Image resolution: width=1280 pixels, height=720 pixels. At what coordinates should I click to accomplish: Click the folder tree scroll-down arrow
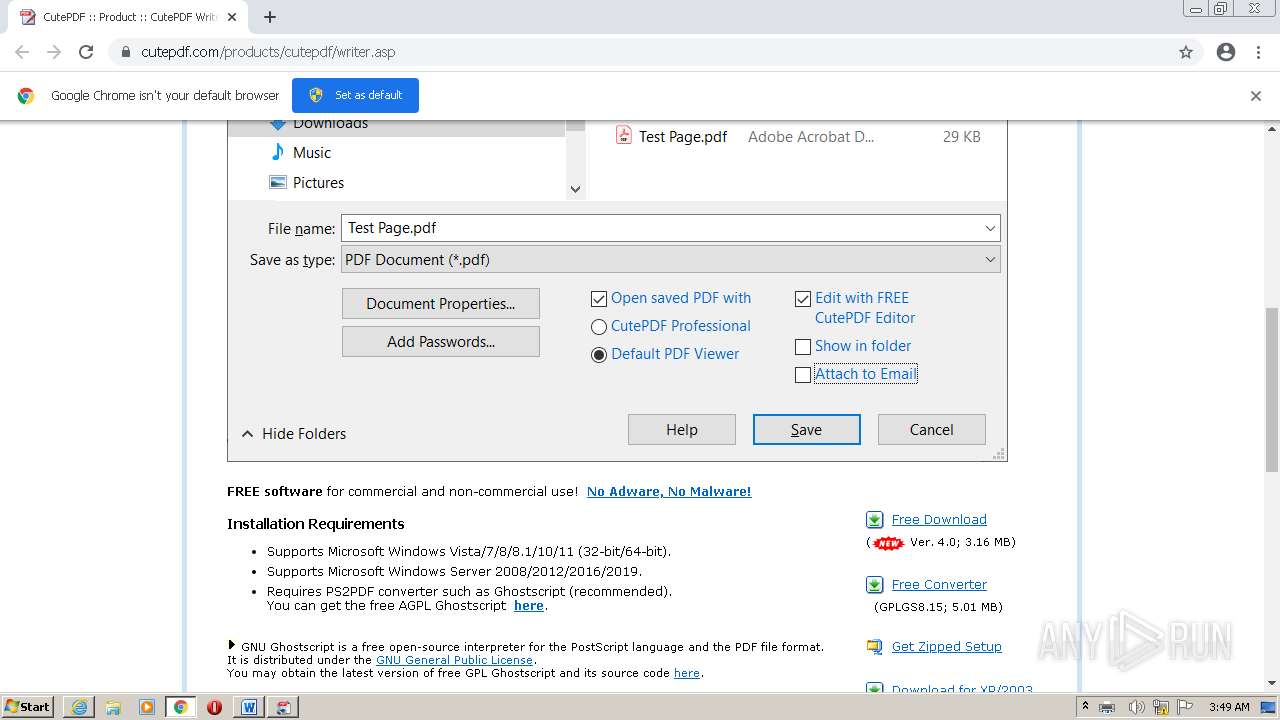(575, 189)
